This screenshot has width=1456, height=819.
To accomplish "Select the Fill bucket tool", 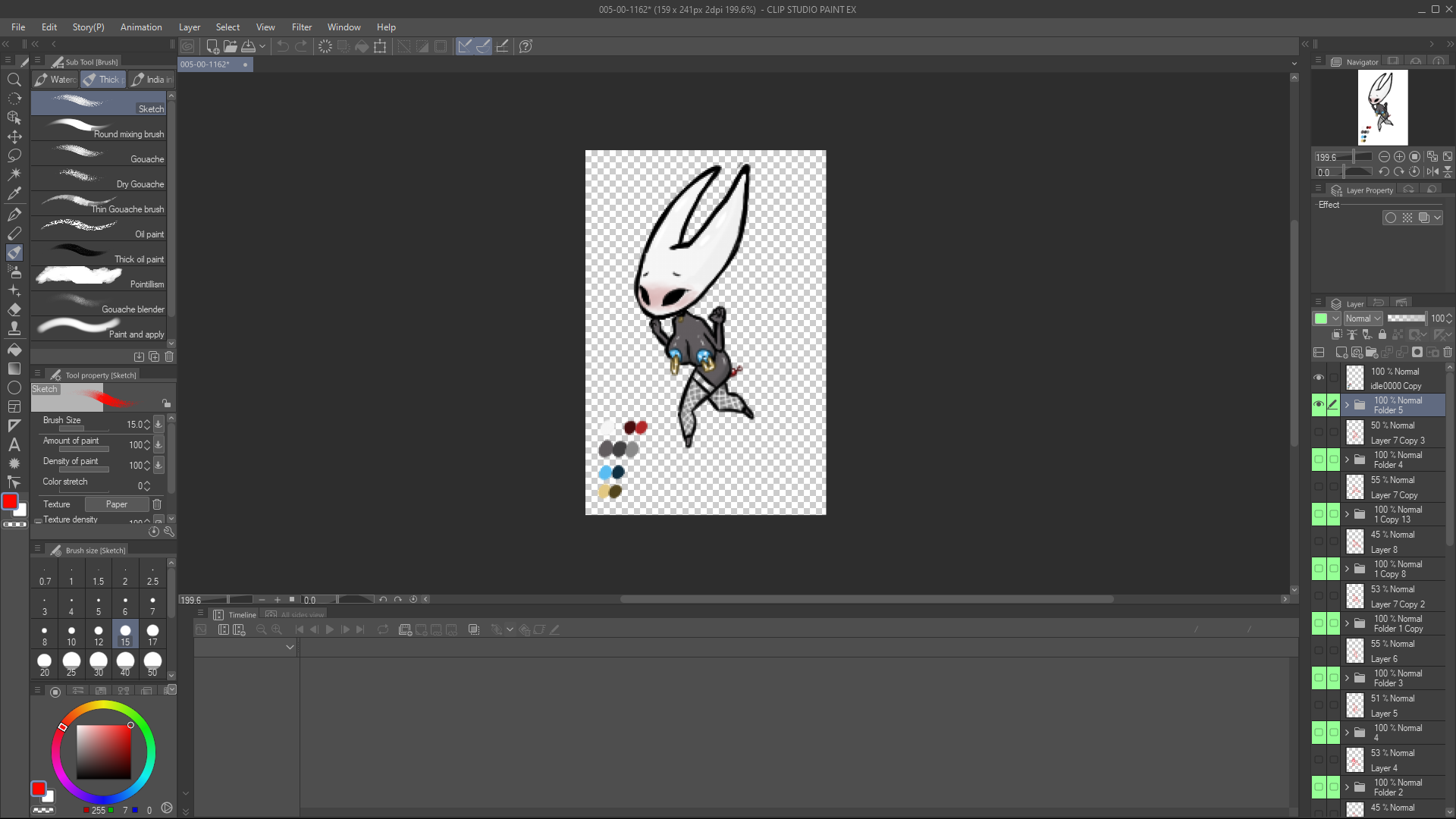I will 14,350.
